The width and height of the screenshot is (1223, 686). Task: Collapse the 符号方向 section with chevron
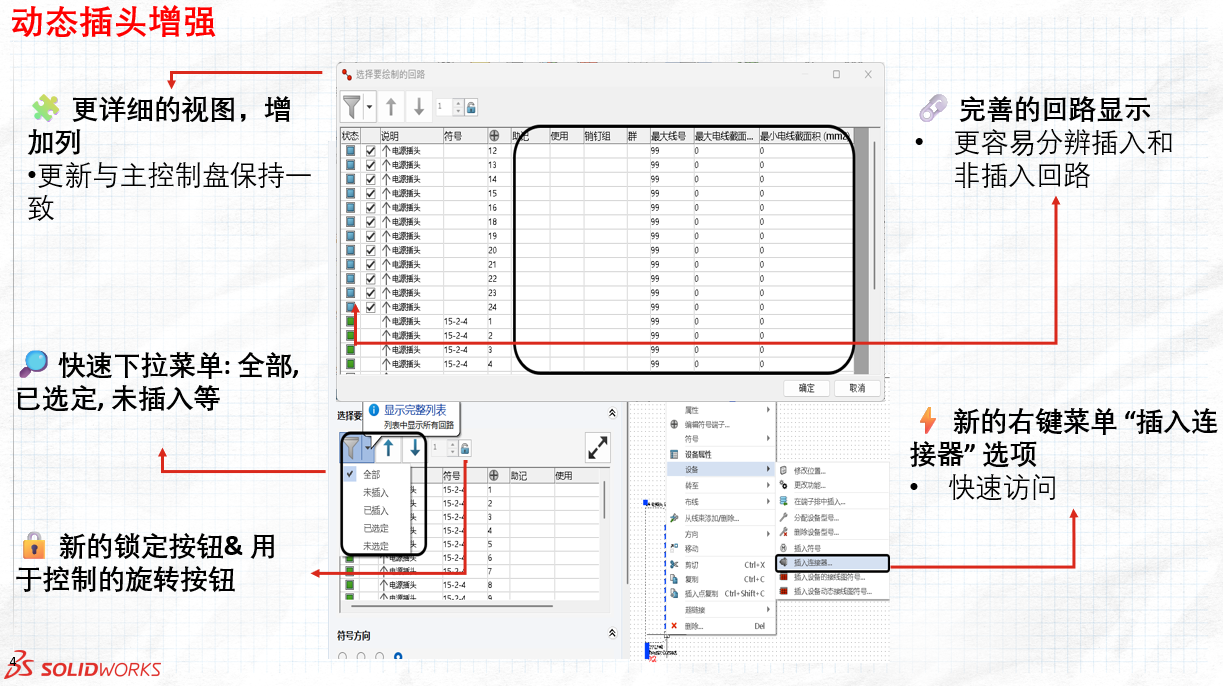coord(612,634)
